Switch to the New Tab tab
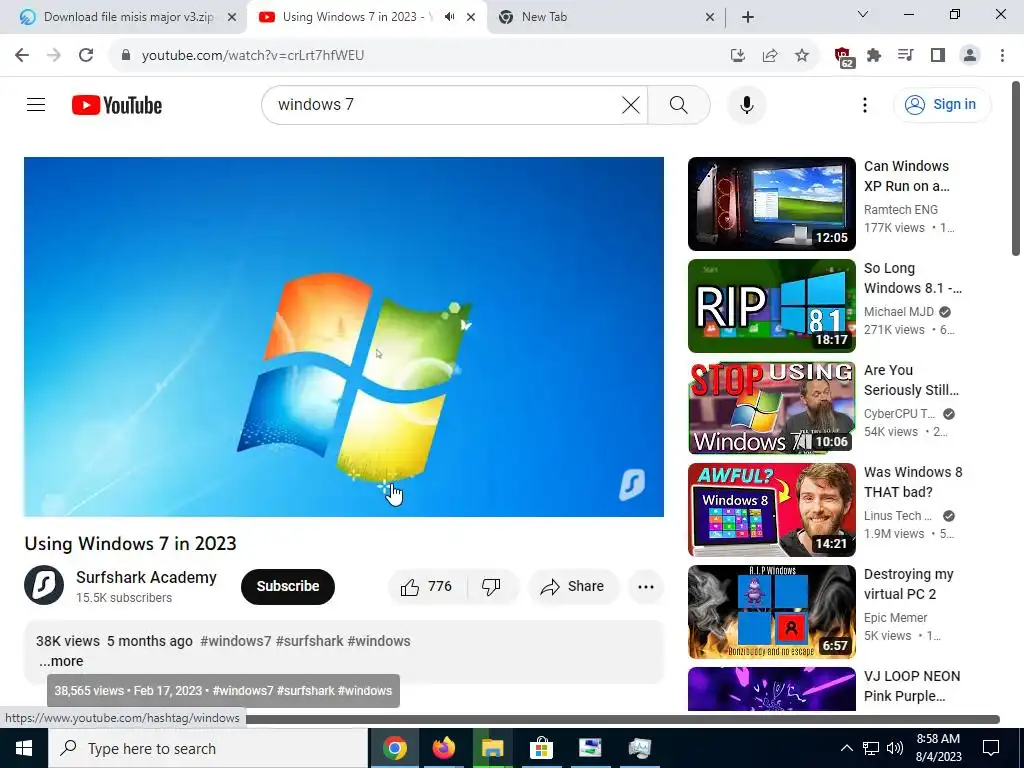 click(x=601, y=17)
